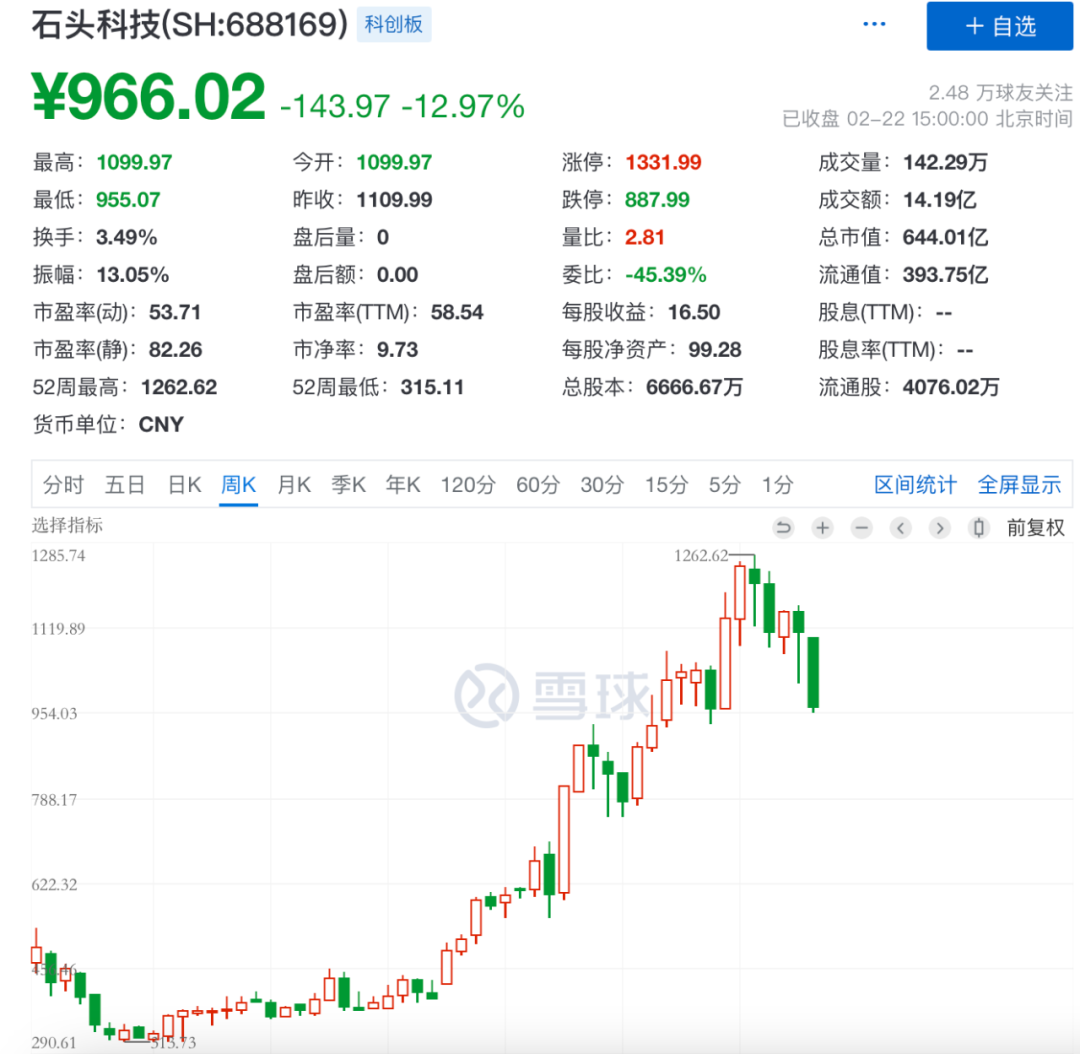Choose the 5分 interval tab

click(725, 485)
